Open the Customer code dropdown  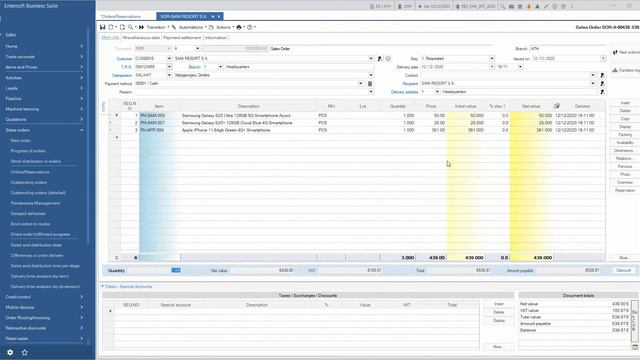click(169, 59)
